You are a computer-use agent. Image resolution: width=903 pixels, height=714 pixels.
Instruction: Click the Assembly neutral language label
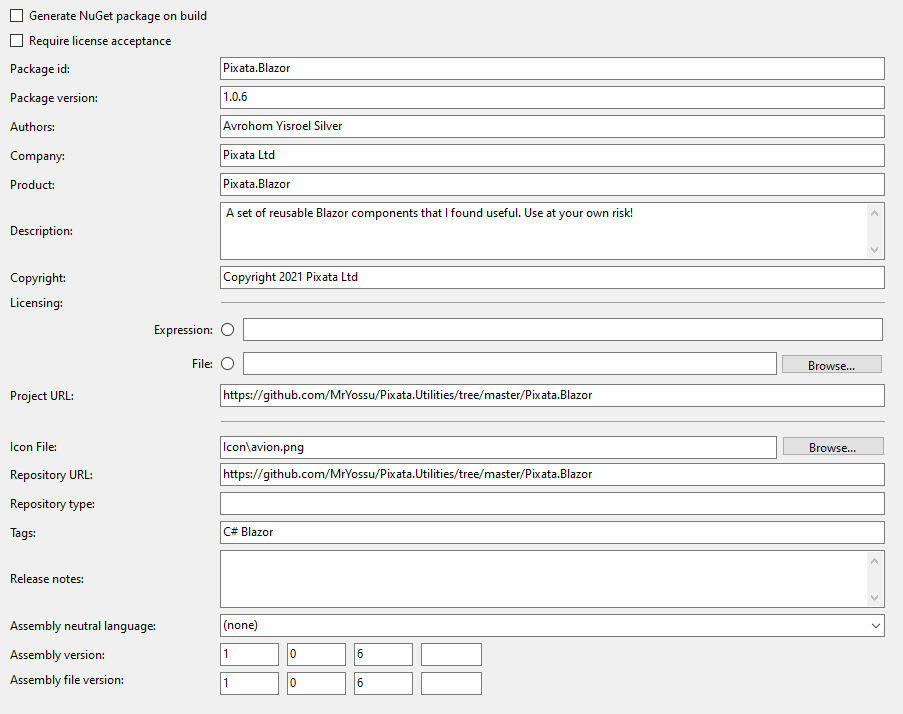point(83,626)
